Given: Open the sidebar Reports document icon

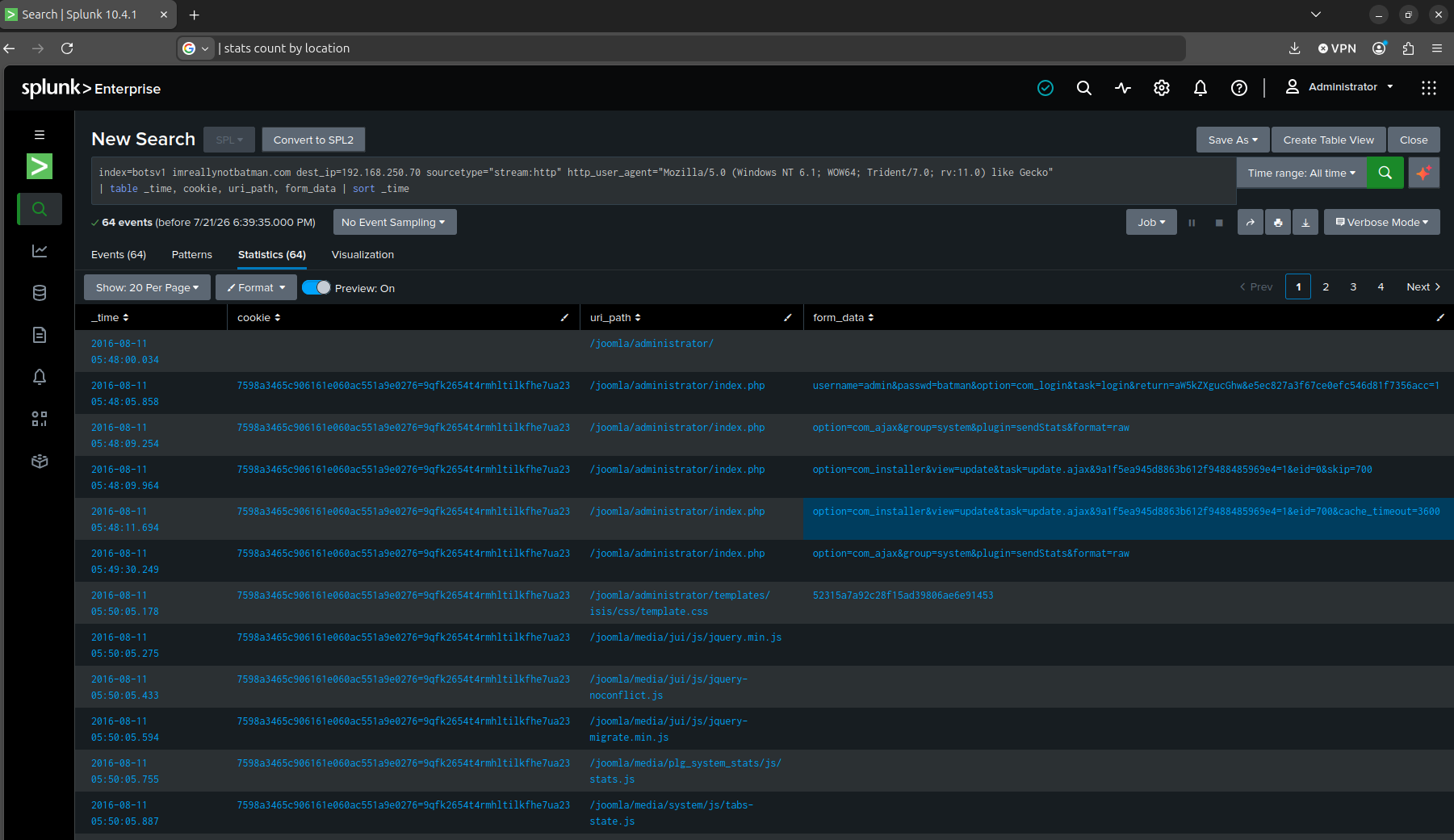Looking at the screenshot, I should [x=39, y=335].
